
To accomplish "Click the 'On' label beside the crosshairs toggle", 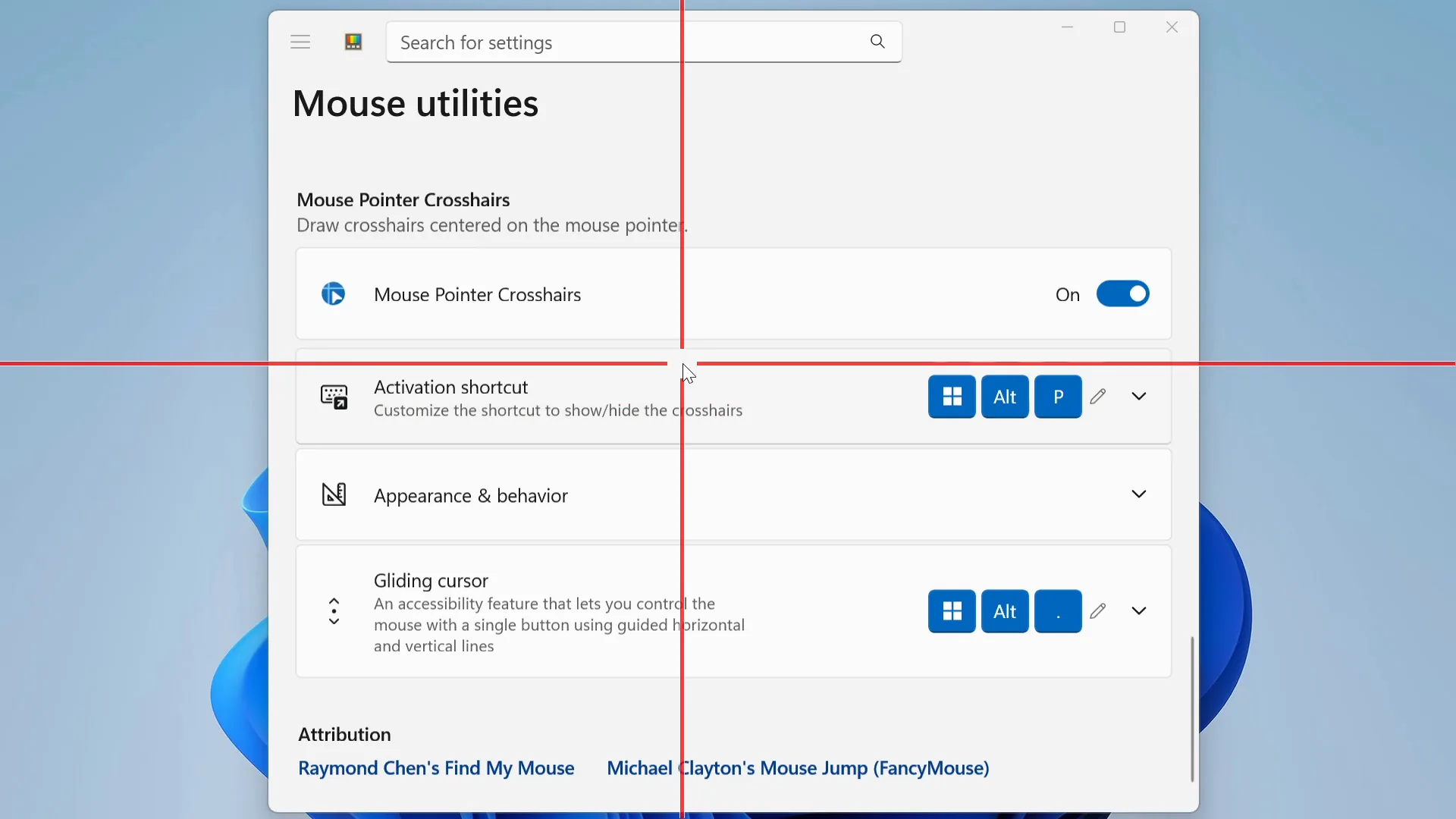I will coord(1068,295).
